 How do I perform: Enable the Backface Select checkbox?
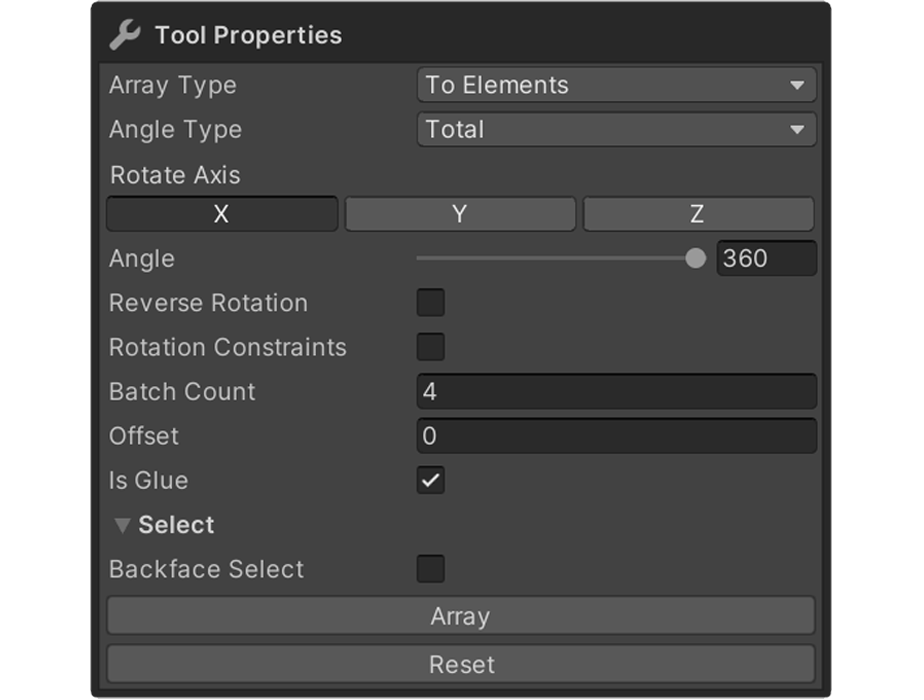[x=431, y=569]
